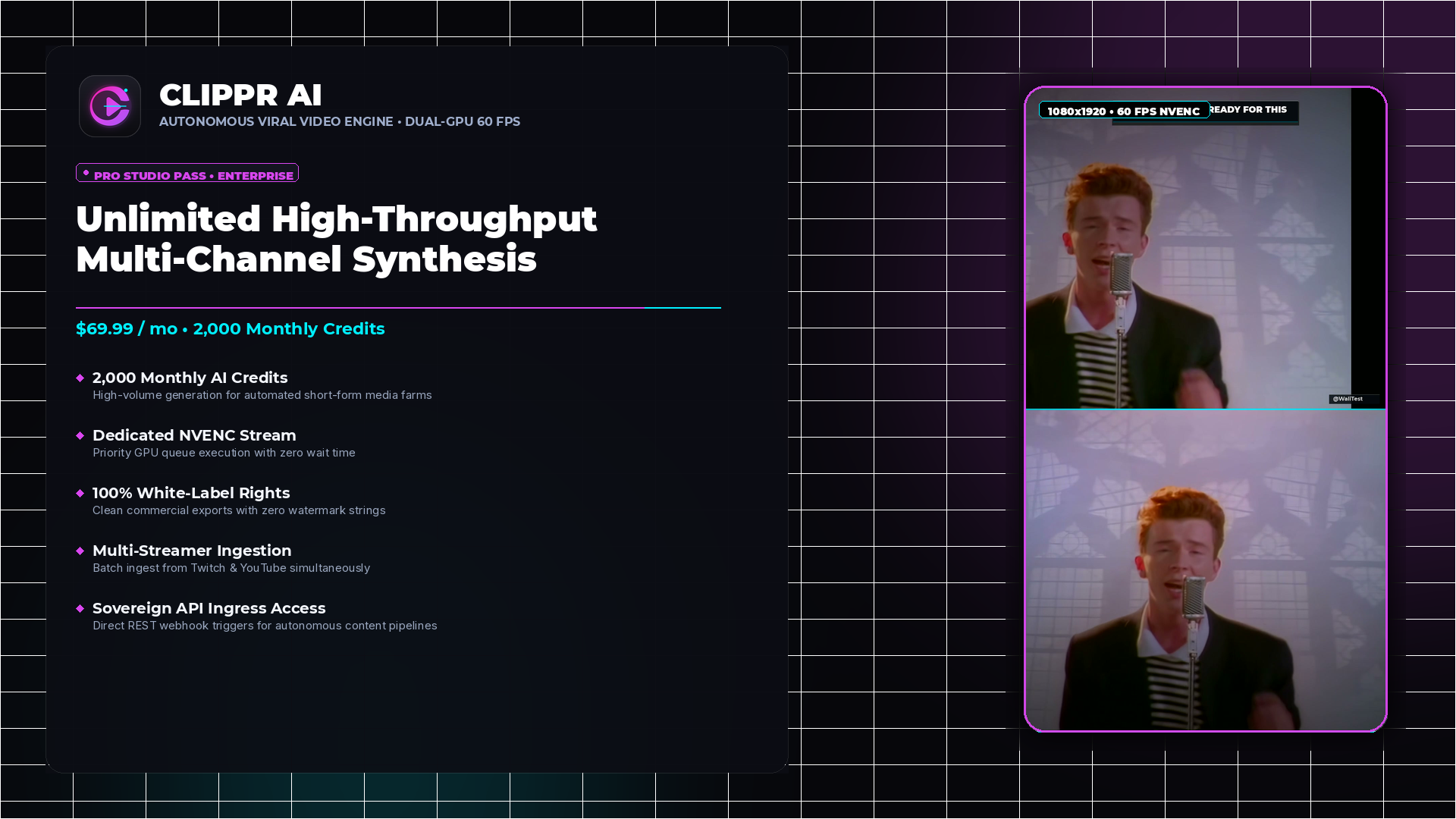Click the "100% White-Label Rights" feature title

pos(191,493)
